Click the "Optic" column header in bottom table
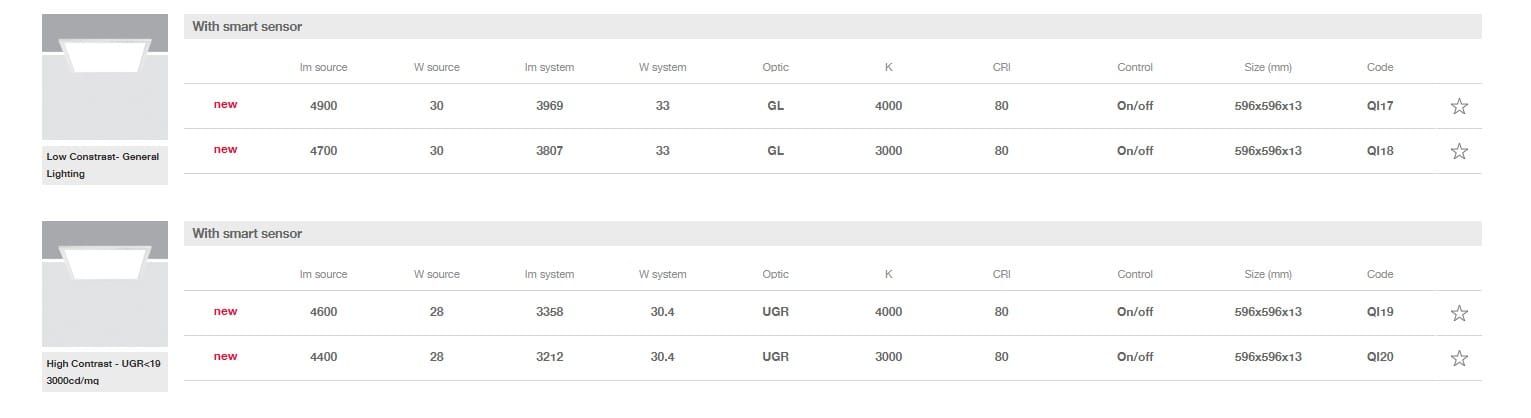This screenshot has width=1531, height=418. click(775, 275)
